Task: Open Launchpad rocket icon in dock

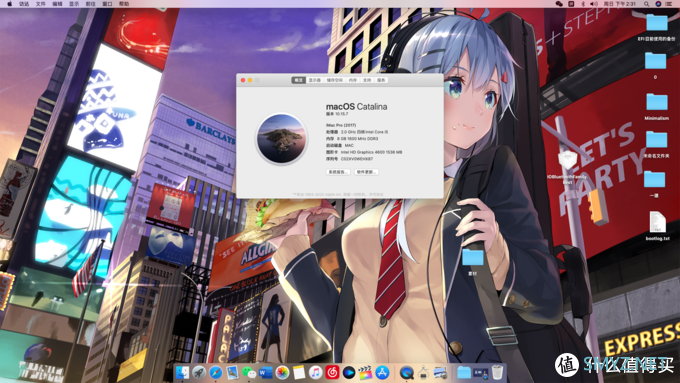Action: (x=199, y=372)
